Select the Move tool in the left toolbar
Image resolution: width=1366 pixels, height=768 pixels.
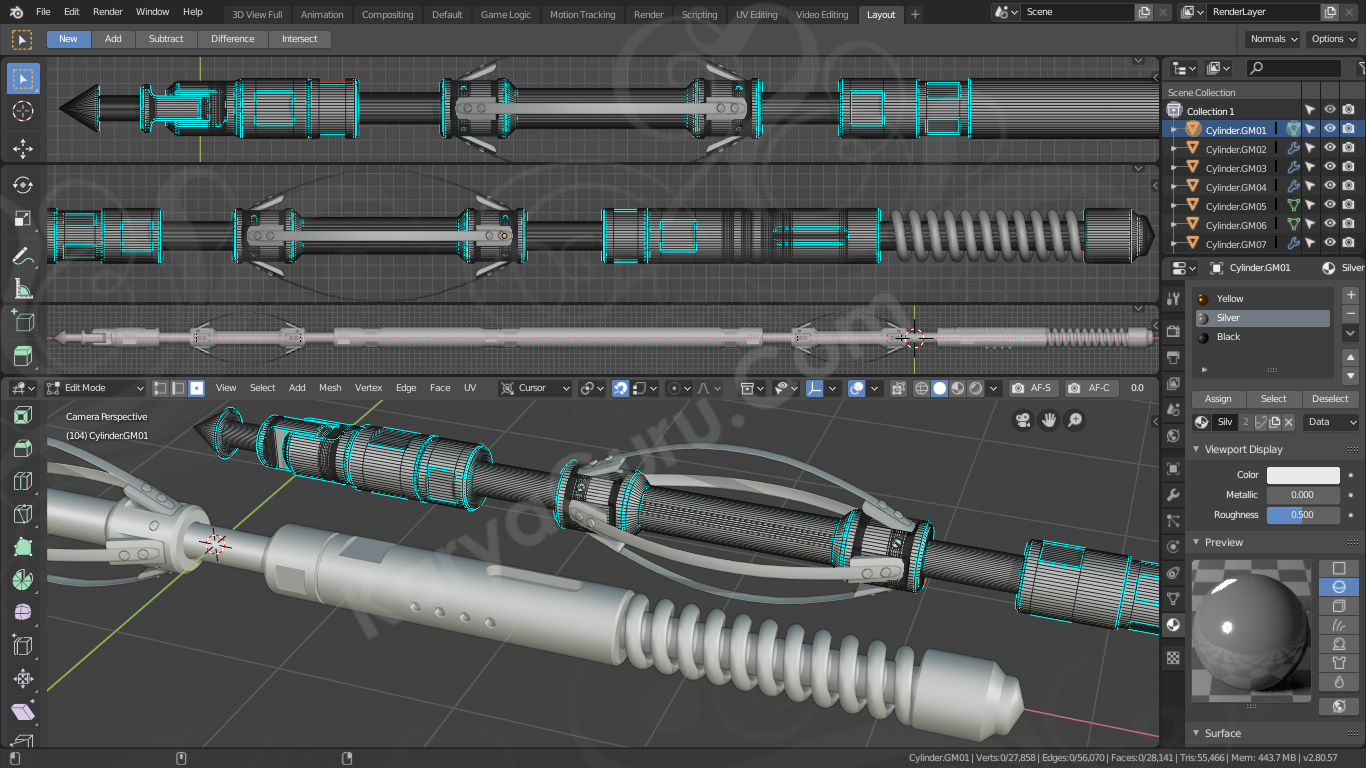click(x=23, y=149)
